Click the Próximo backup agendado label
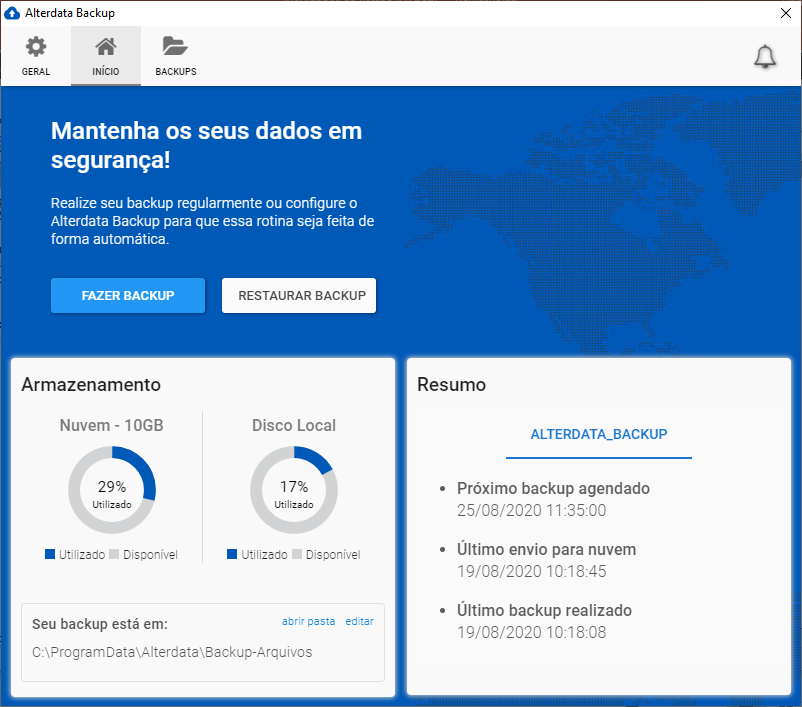The height and width of the screenshot is (707, 802). pos(553,488)
